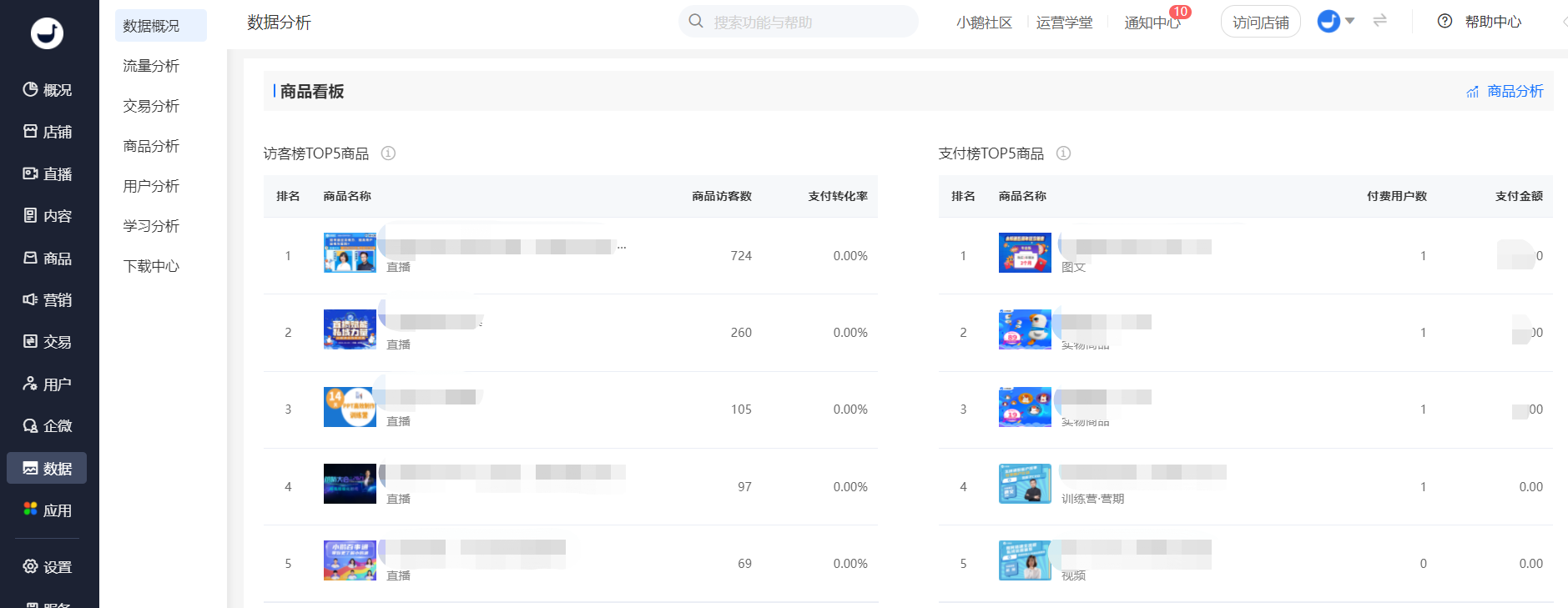Select 商品分析 submenu item

click(151, 146)
